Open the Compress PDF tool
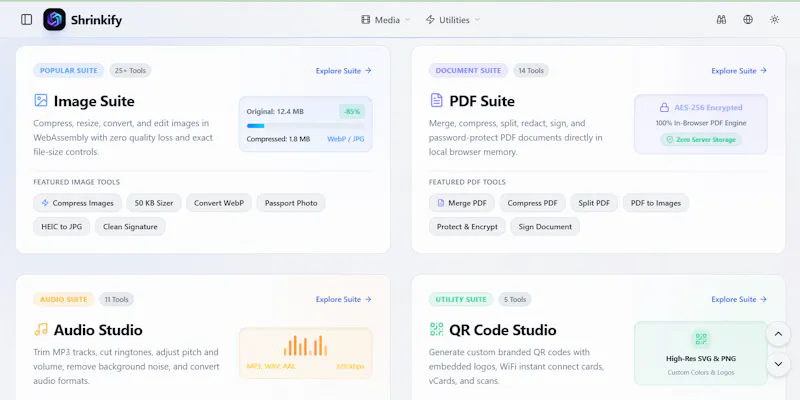 [532, 203]
